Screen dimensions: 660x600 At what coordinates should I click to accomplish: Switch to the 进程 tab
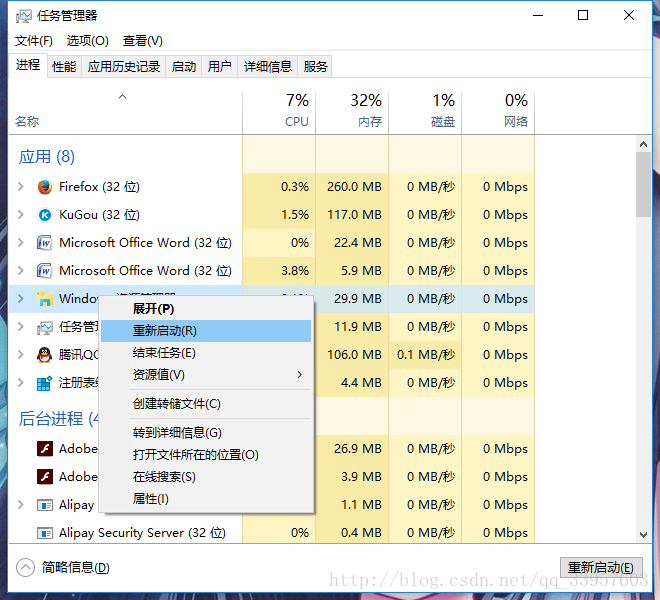coord(28,65)
